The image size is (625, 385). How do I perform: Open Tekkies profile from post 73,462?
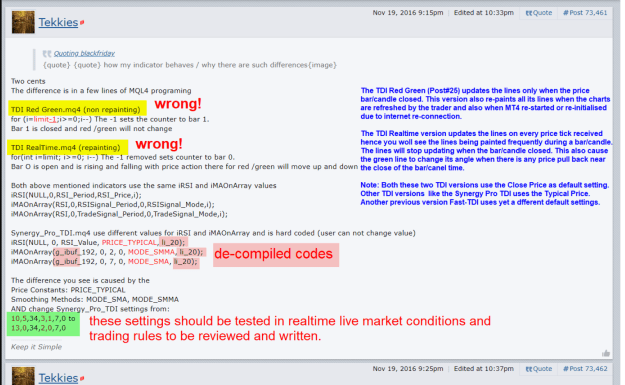click(58, 378)
